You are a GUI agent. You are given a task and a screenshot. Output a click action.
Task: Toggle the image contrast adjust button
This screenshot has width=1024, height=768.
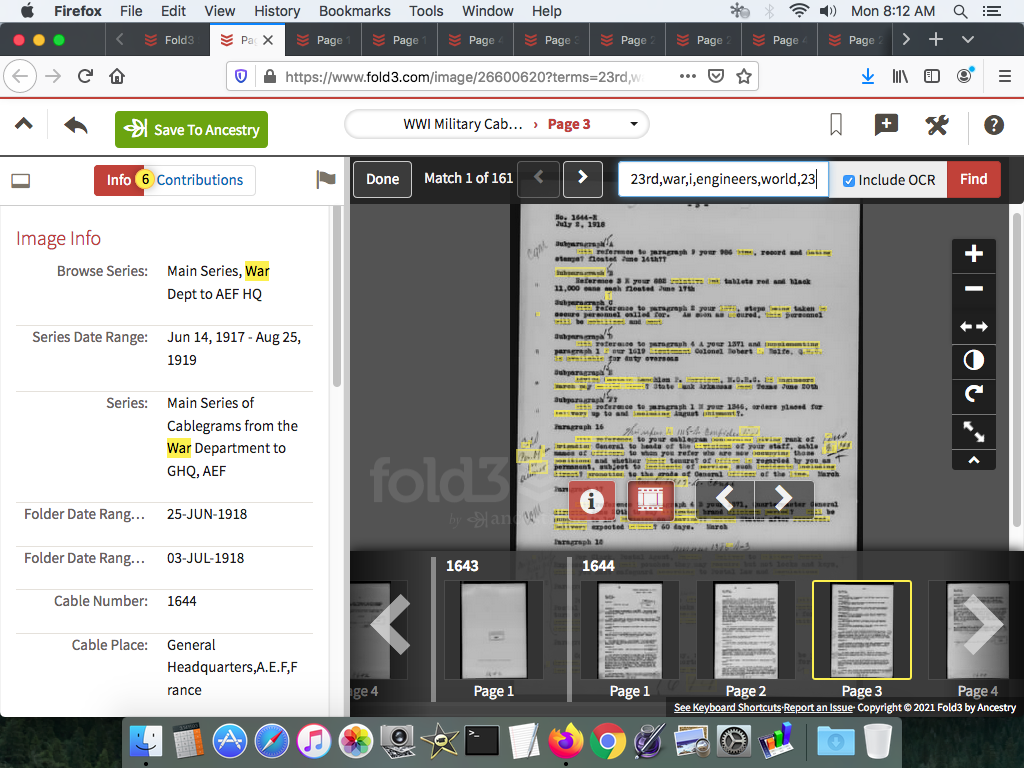coord(974,360)
